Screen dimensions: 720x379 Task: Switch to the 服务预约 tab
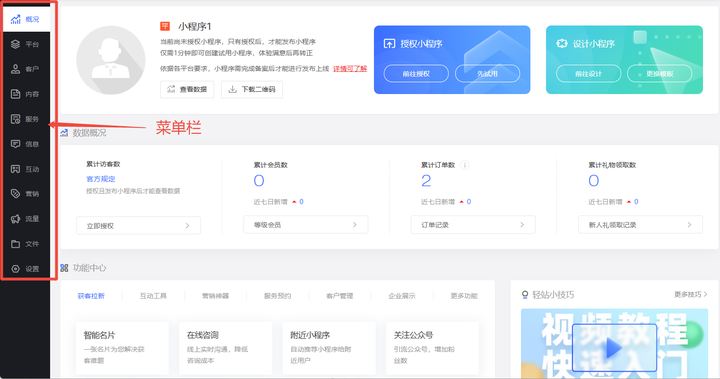[x=277, y=296]
